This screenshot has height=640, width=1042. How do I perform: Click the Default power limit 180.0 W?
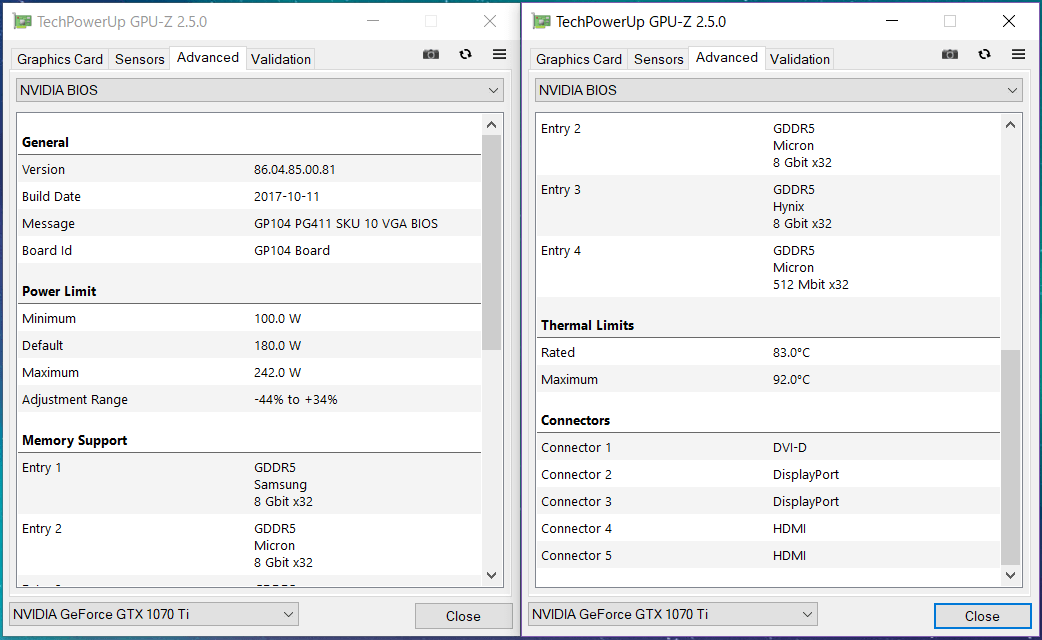(x=277, y=346)
